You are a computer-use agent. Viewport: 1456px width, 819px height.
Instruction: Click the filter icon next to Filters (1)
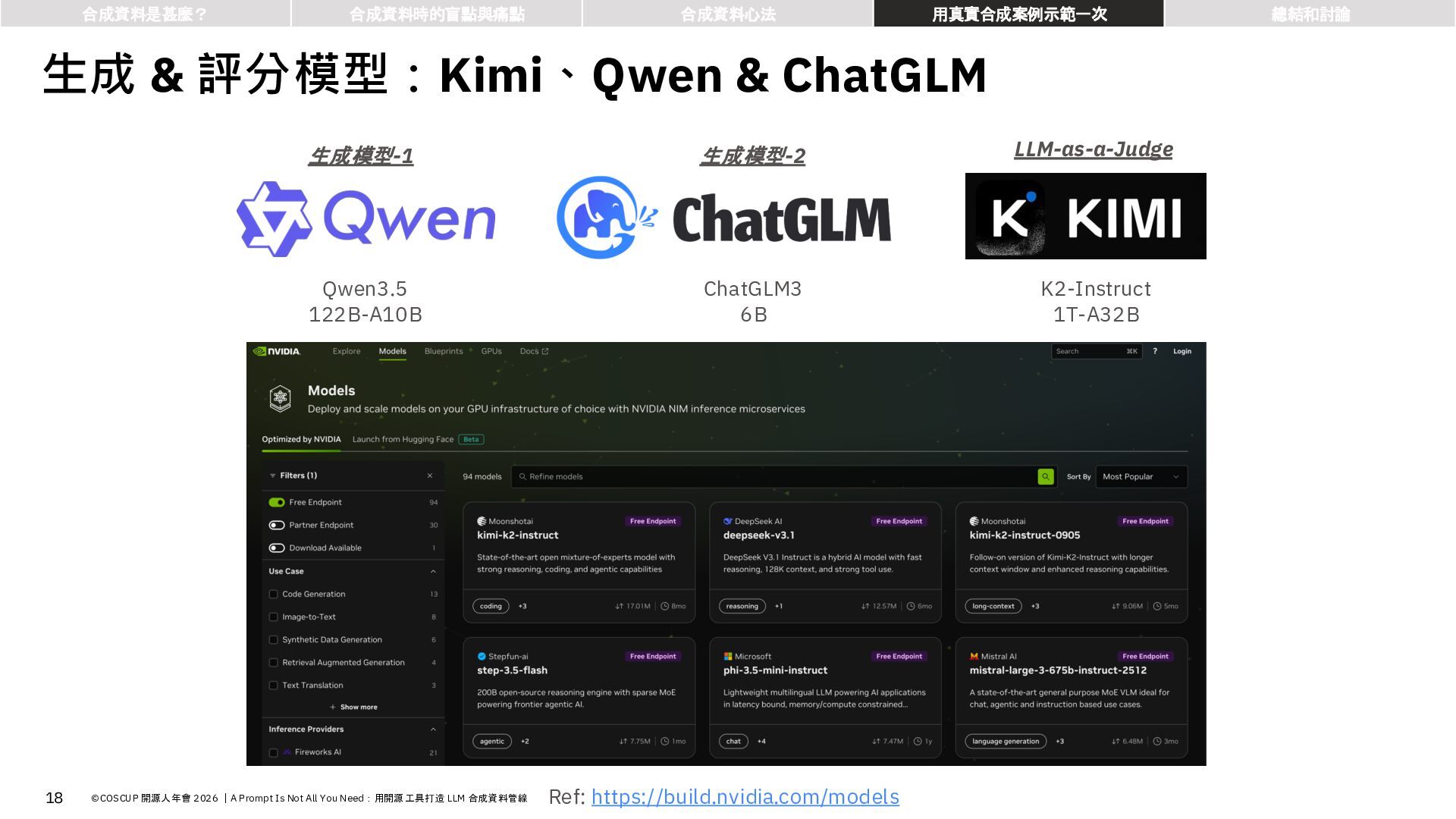point(273,475)
